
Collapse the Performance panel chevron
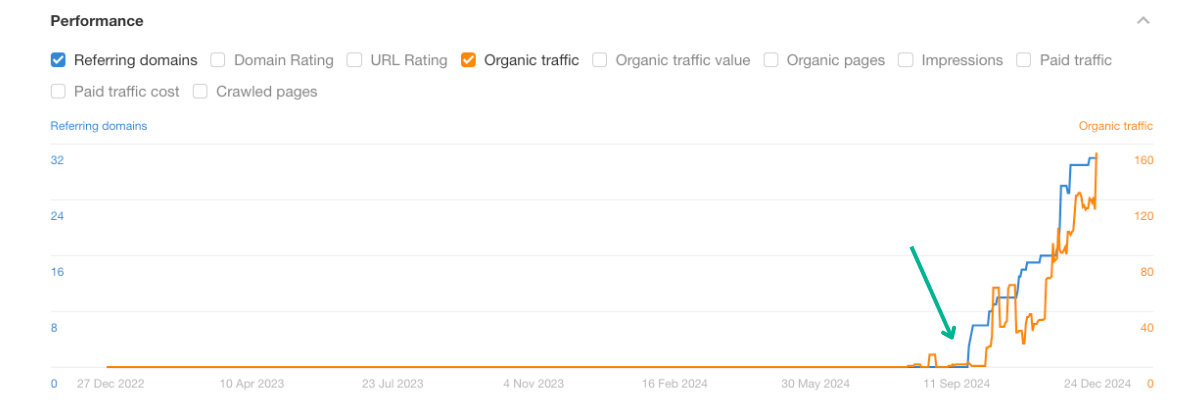pos(1144,20)
